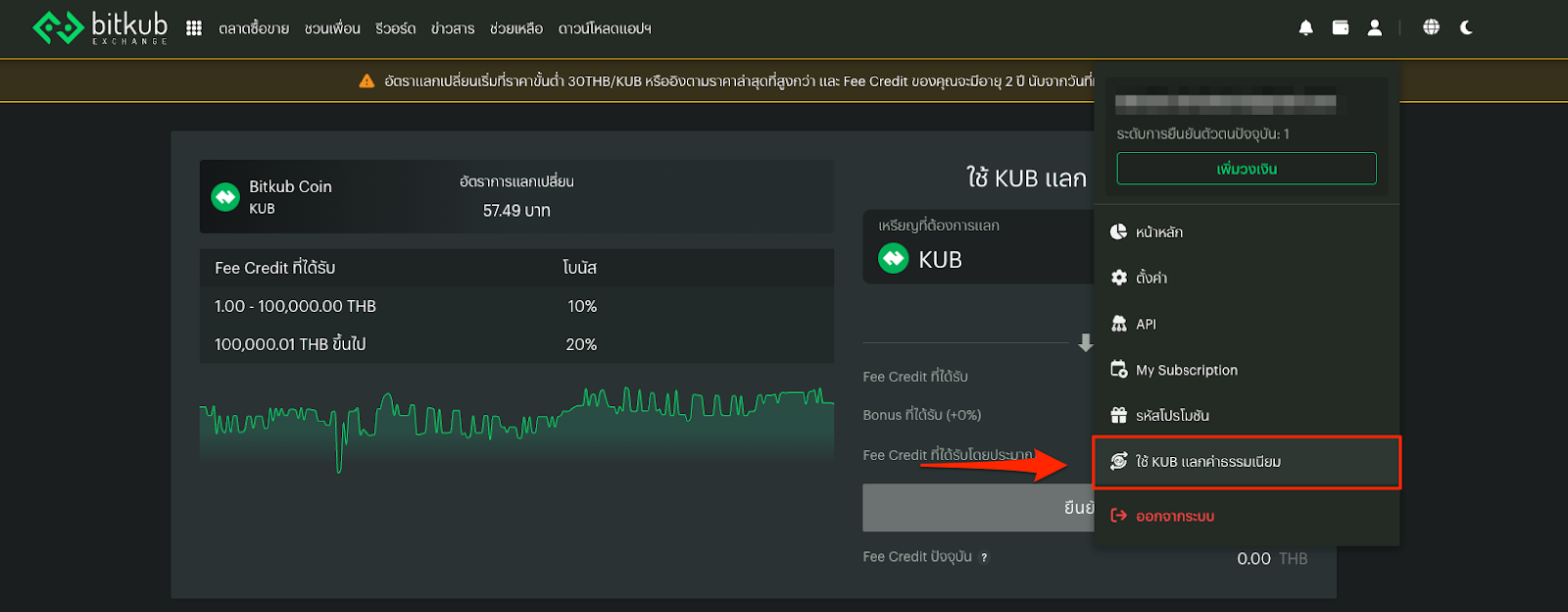Select หน้าหลัก from the profile menu
This screenshot has width=1568, height=612.
click(x=1247, y=232)
